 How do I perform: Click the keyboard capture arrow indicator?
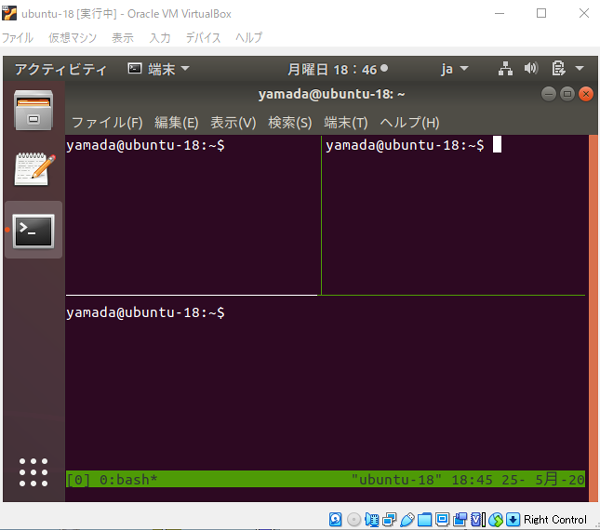tap(513, 519)
